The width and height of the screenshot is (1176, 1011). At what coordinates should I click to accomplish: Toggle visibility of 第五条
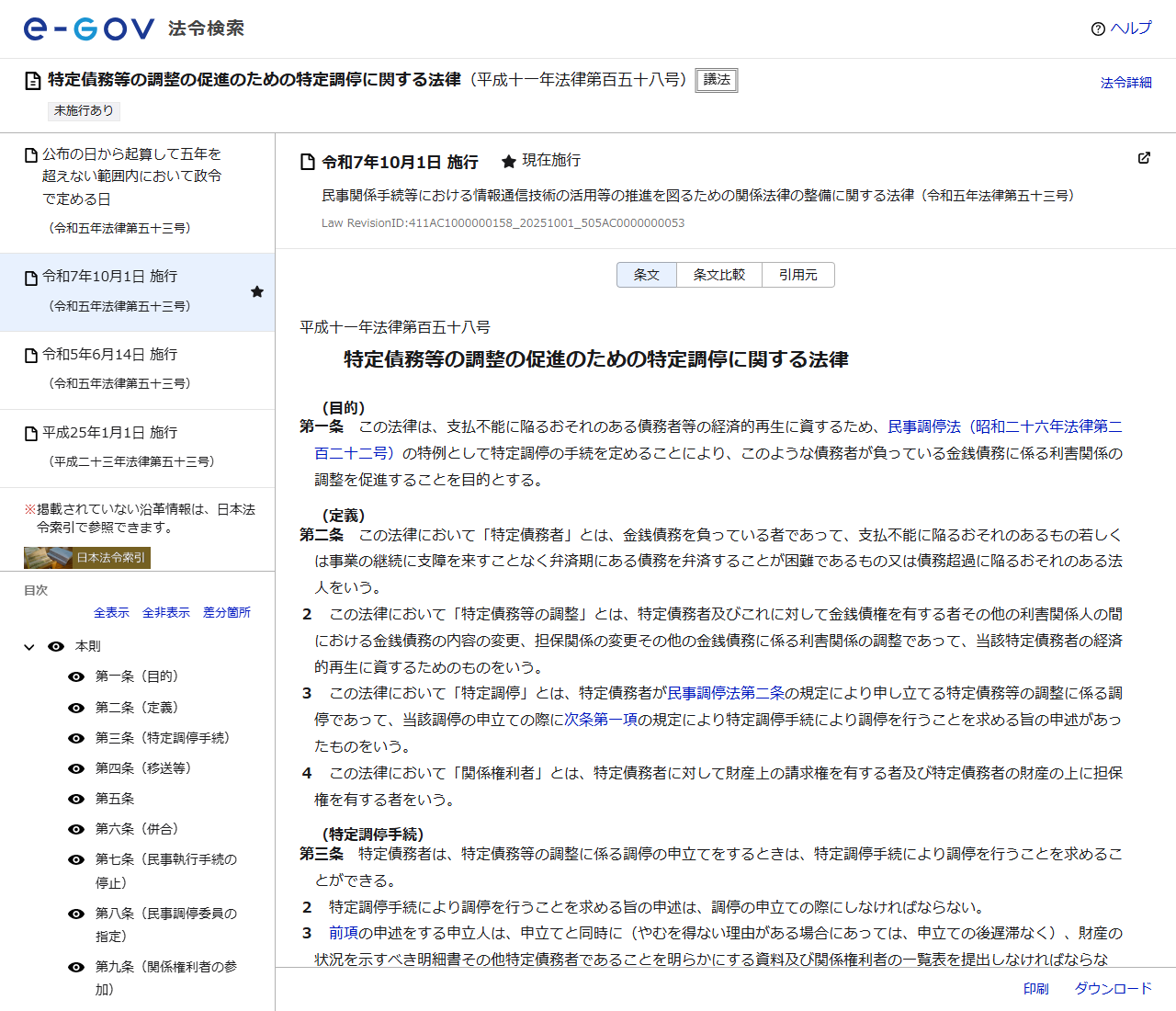coord(76,800)
